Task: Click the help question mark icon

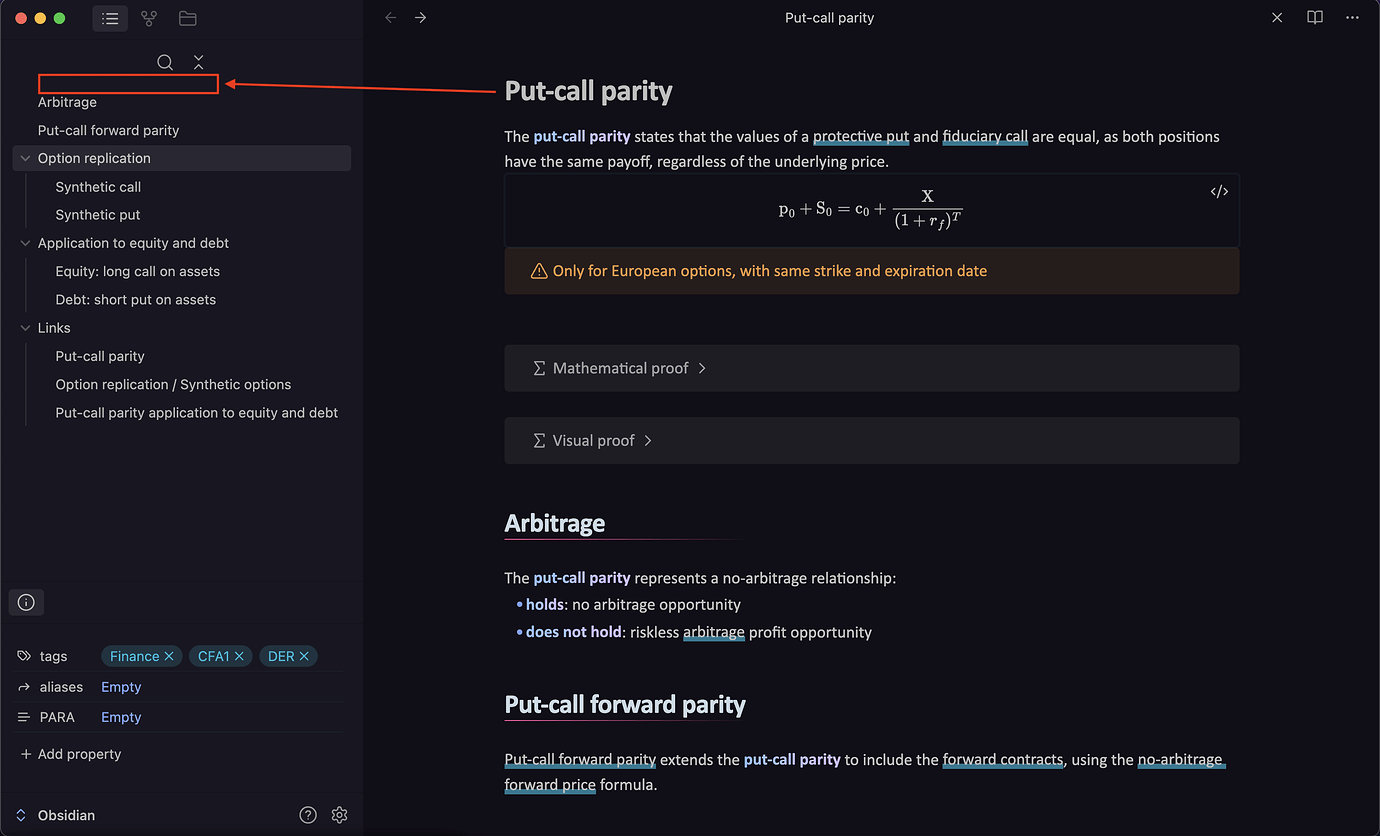Action: click(x=308, y=815)
